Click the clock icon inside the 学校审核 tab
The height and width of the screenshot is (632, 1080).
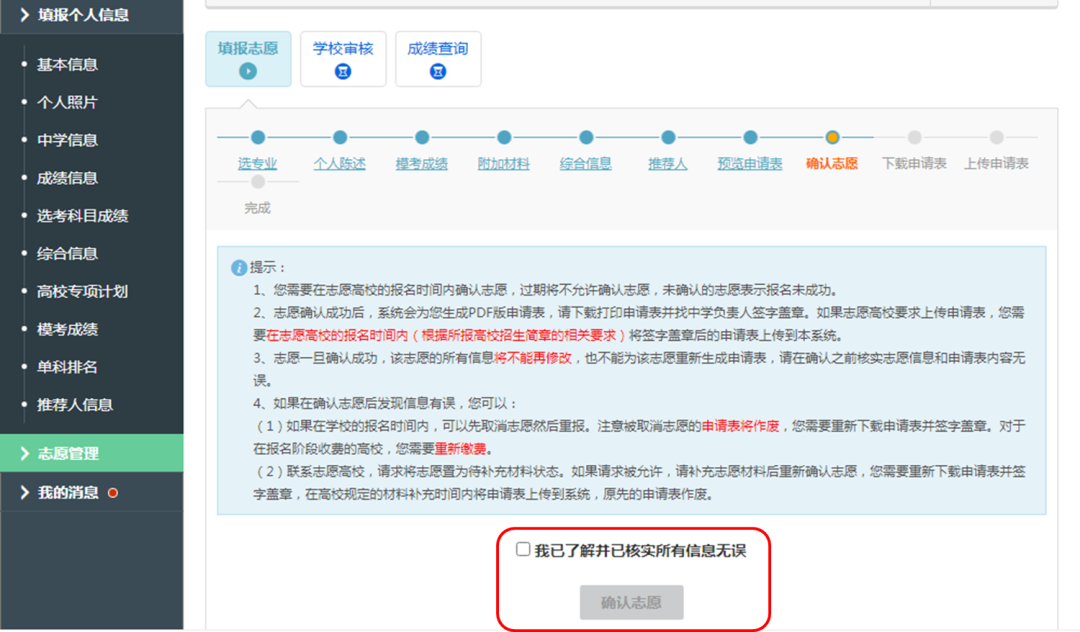343,70
